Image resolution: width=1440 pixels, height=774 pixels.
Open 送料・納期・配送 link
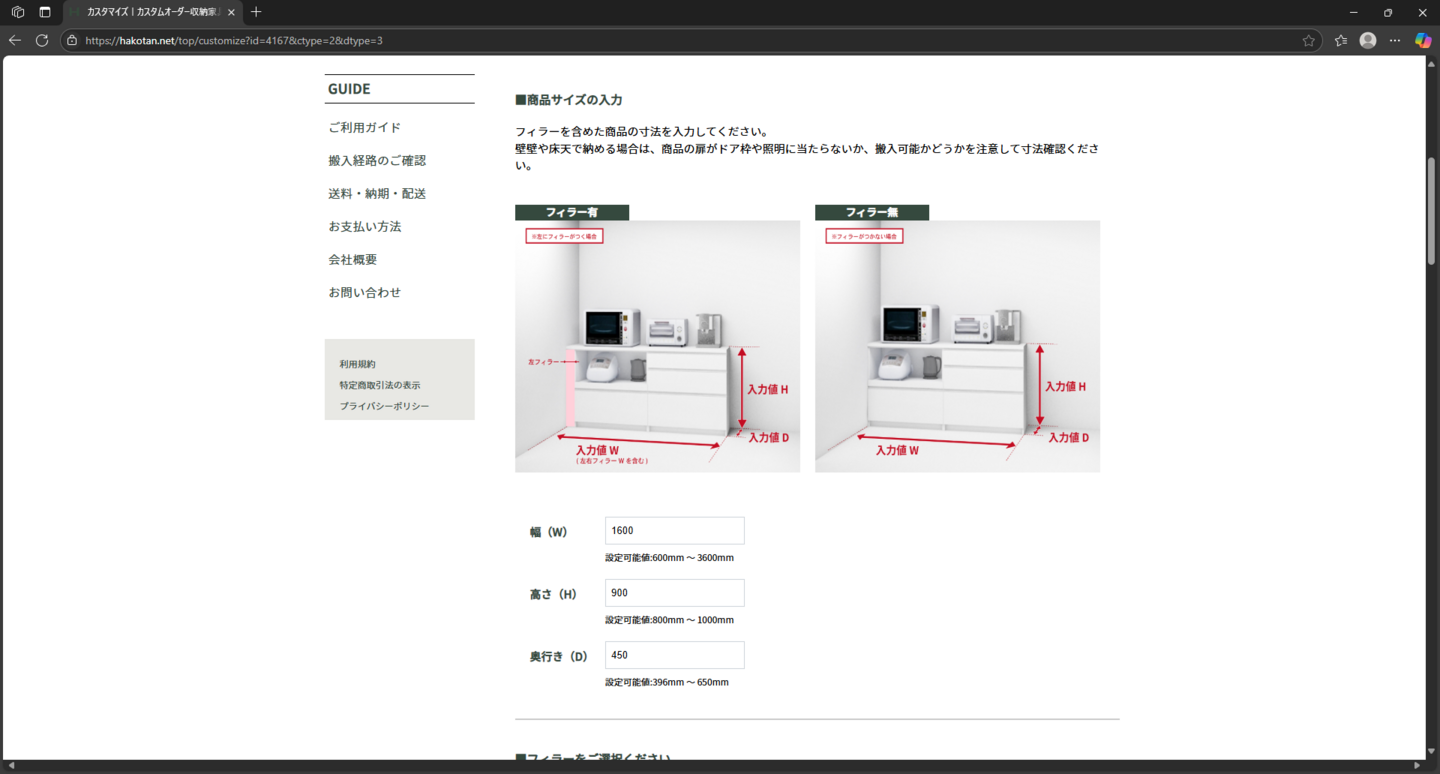pos(377,193)
